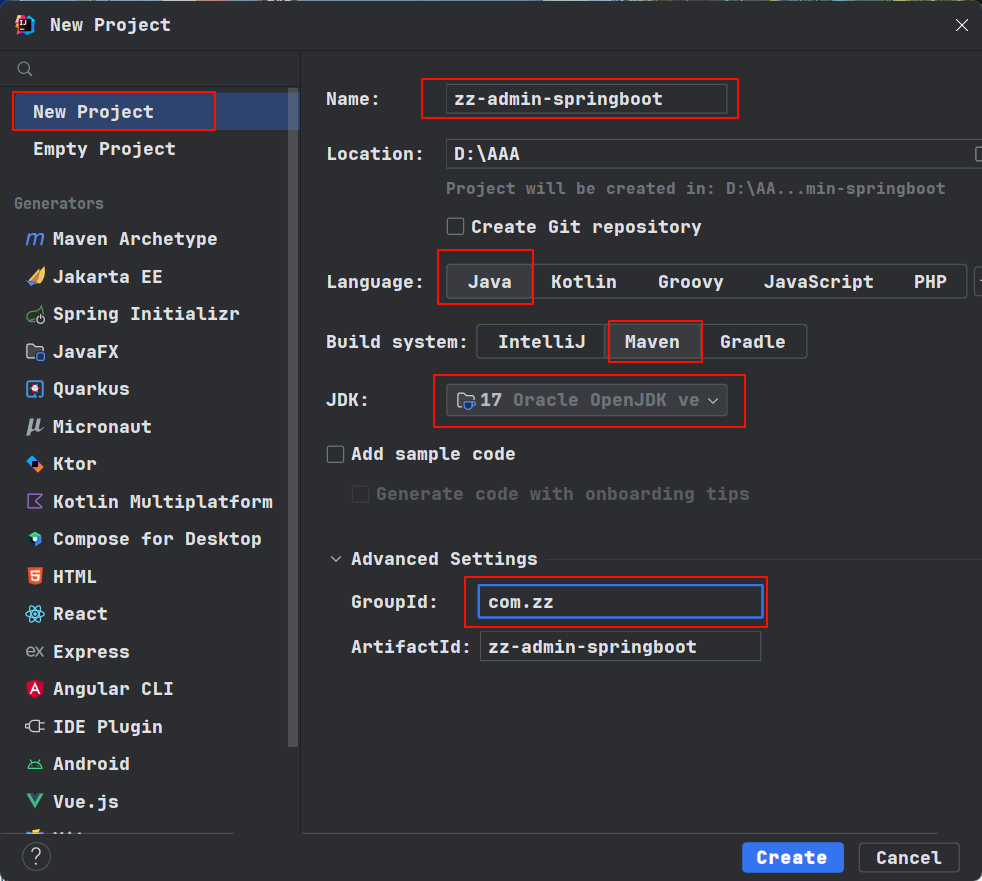Click the Cancel button
The height and width of the screenshot is (881, 982).
pyautogui.click(x=909, y=857)
